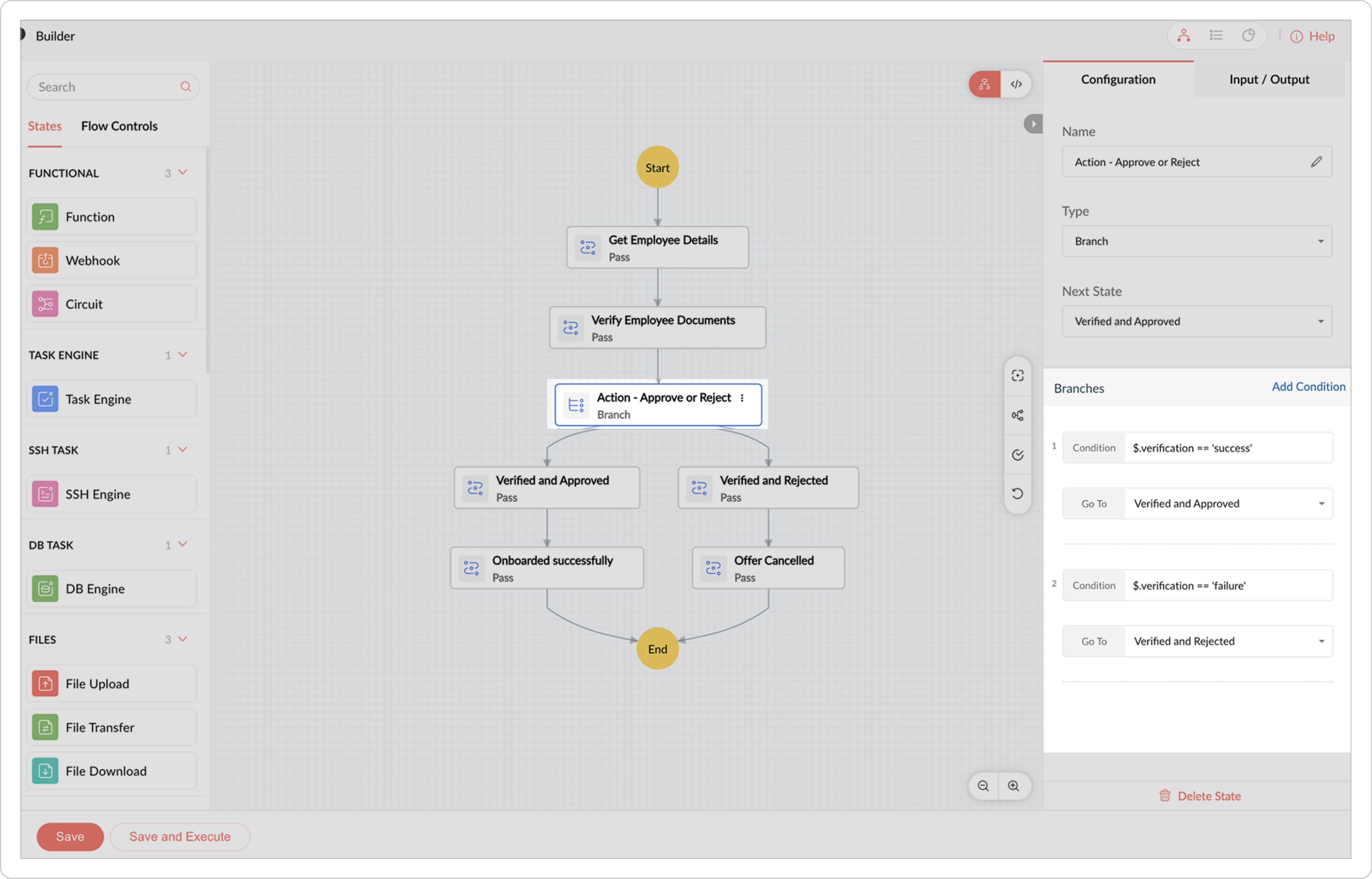Image resolution: width=1372 pixels, height=879 pixels.
Task: Collapse the FUNCTIONAL section chevron
Action: point(183,173)
